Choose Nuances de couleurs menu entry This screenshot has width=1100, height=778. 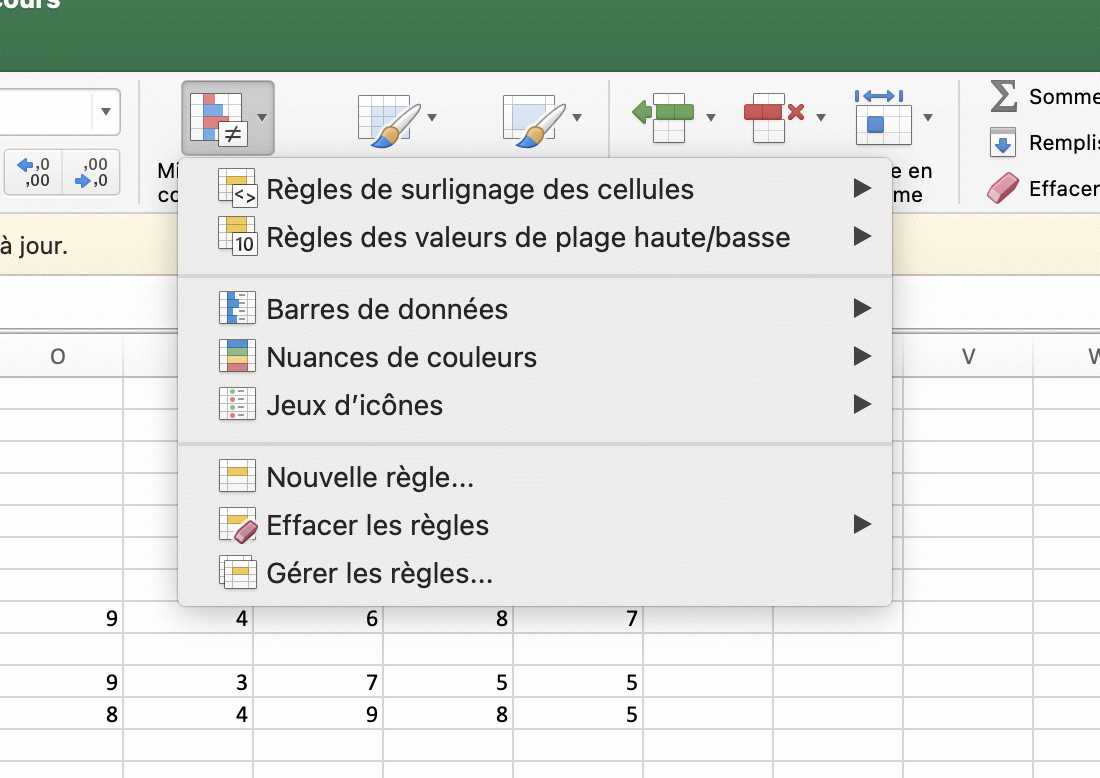[401, 357]
